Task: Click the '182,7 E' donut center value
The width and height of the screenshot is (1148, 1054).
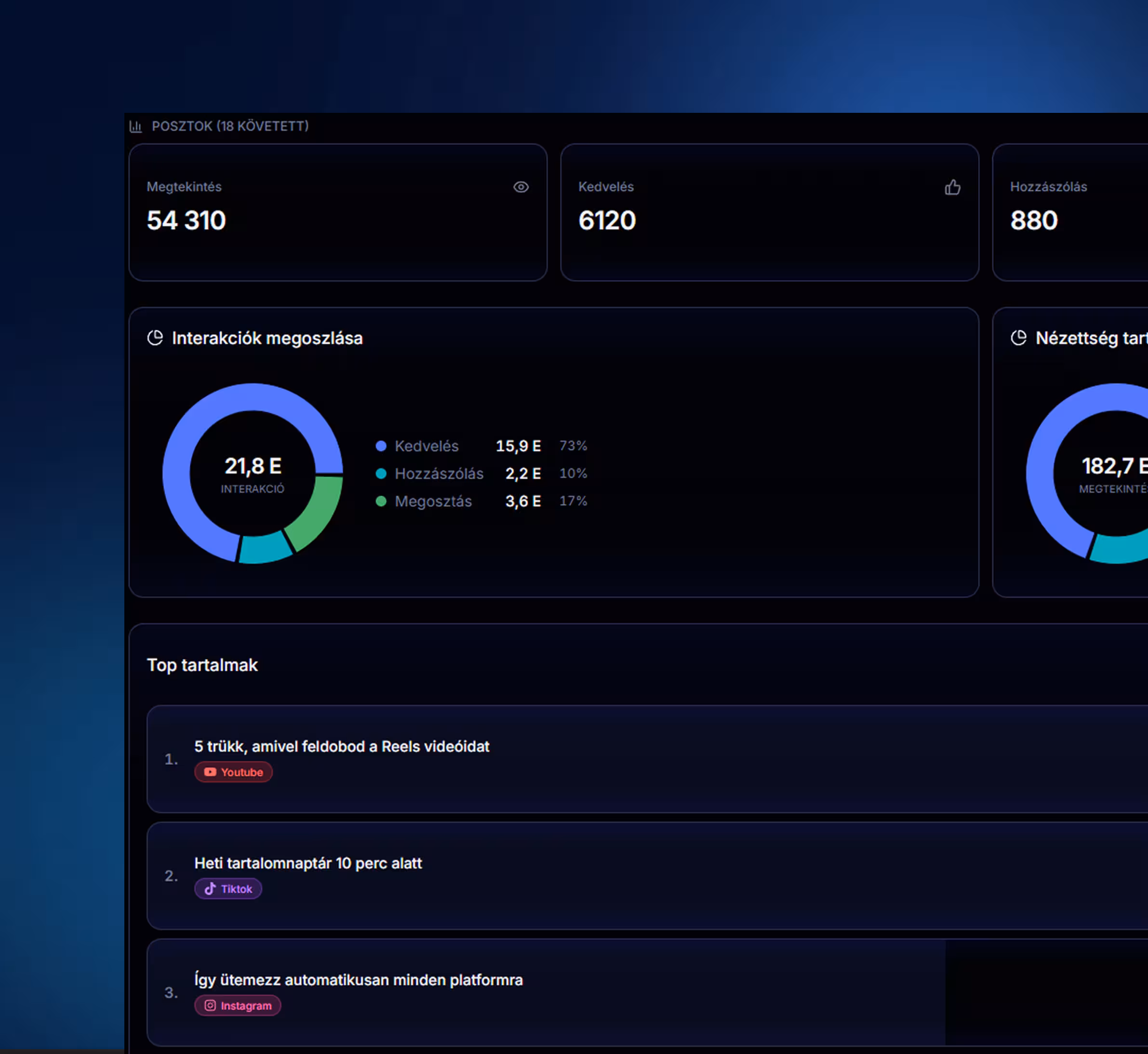Action: pos(1115,466)
